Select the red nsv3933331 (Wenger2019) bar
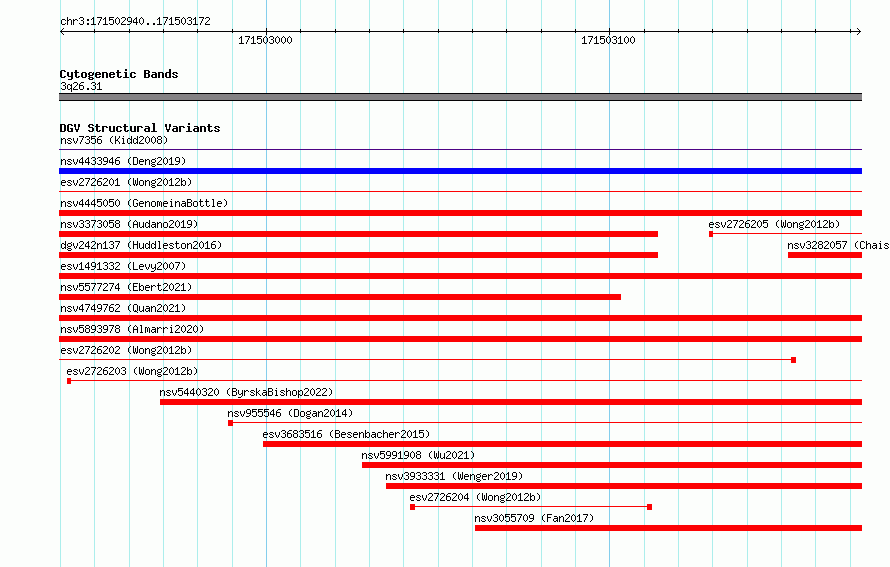The height and width of the screenshot is (567, 890). (624, 486)
